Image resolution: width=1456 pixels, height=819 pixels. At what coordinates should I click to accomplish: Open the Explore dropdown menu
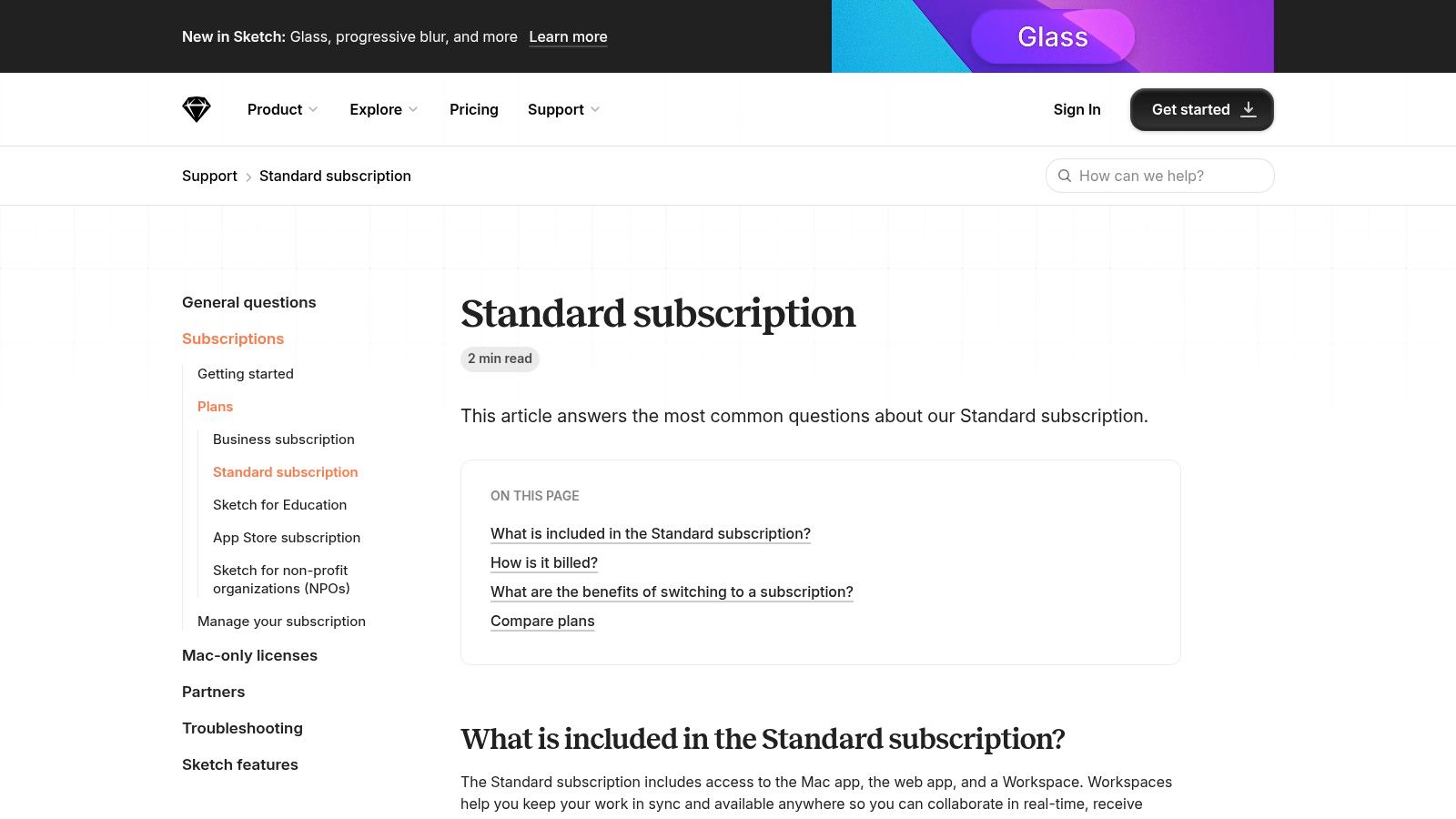[383, 109]
